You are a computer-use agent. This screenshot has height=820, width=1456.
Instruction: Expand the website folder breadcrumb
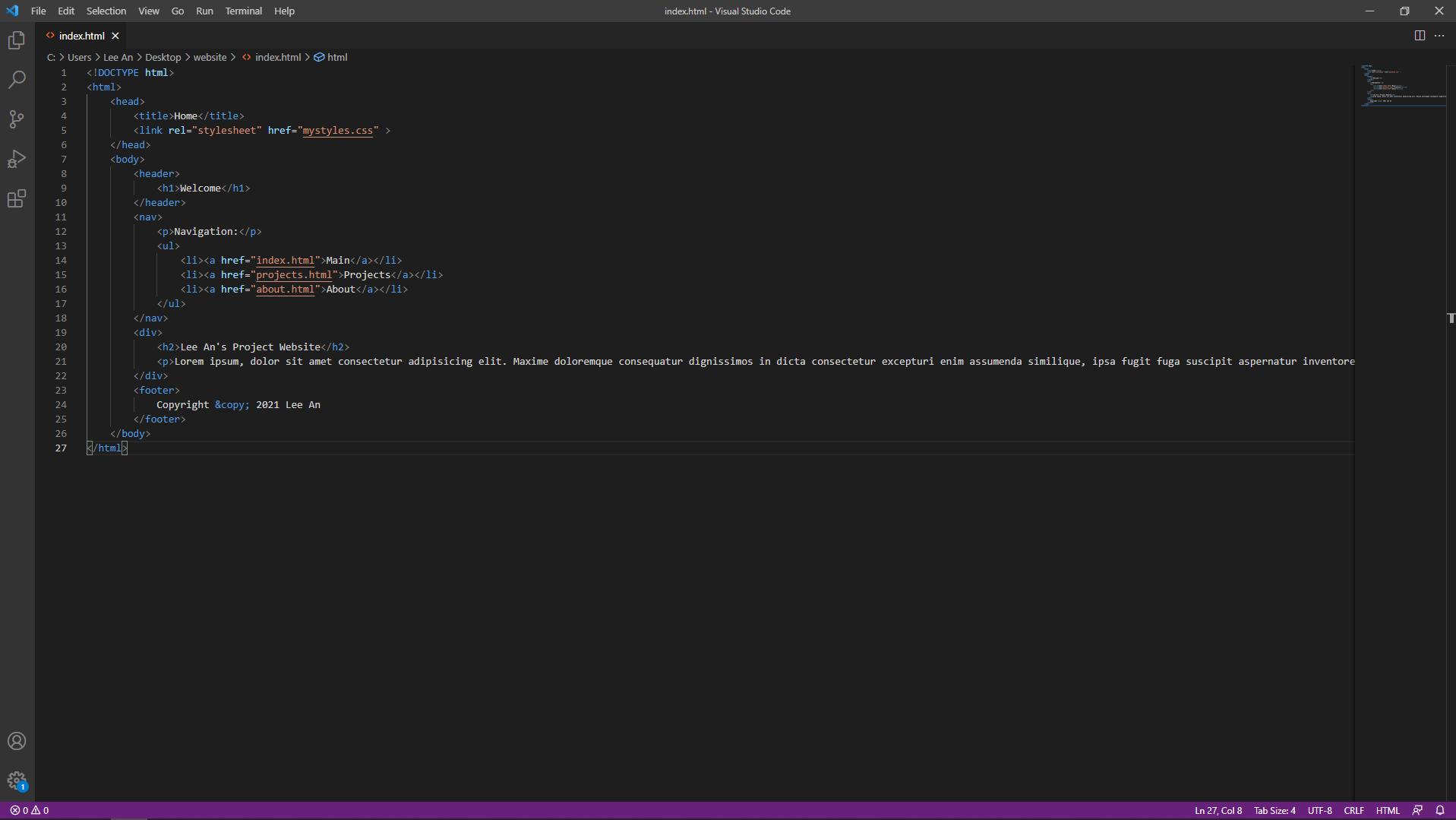coord(210,57)
